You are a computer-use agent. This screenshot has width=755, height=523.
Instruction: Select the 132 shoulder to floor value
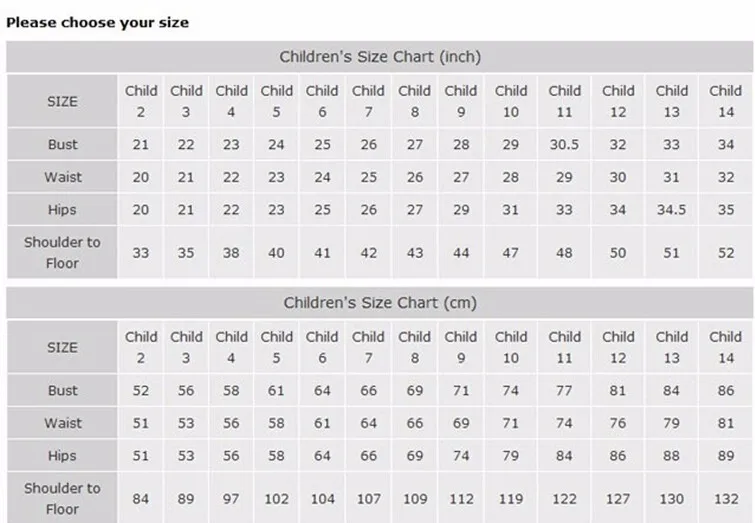click(726, 499)
